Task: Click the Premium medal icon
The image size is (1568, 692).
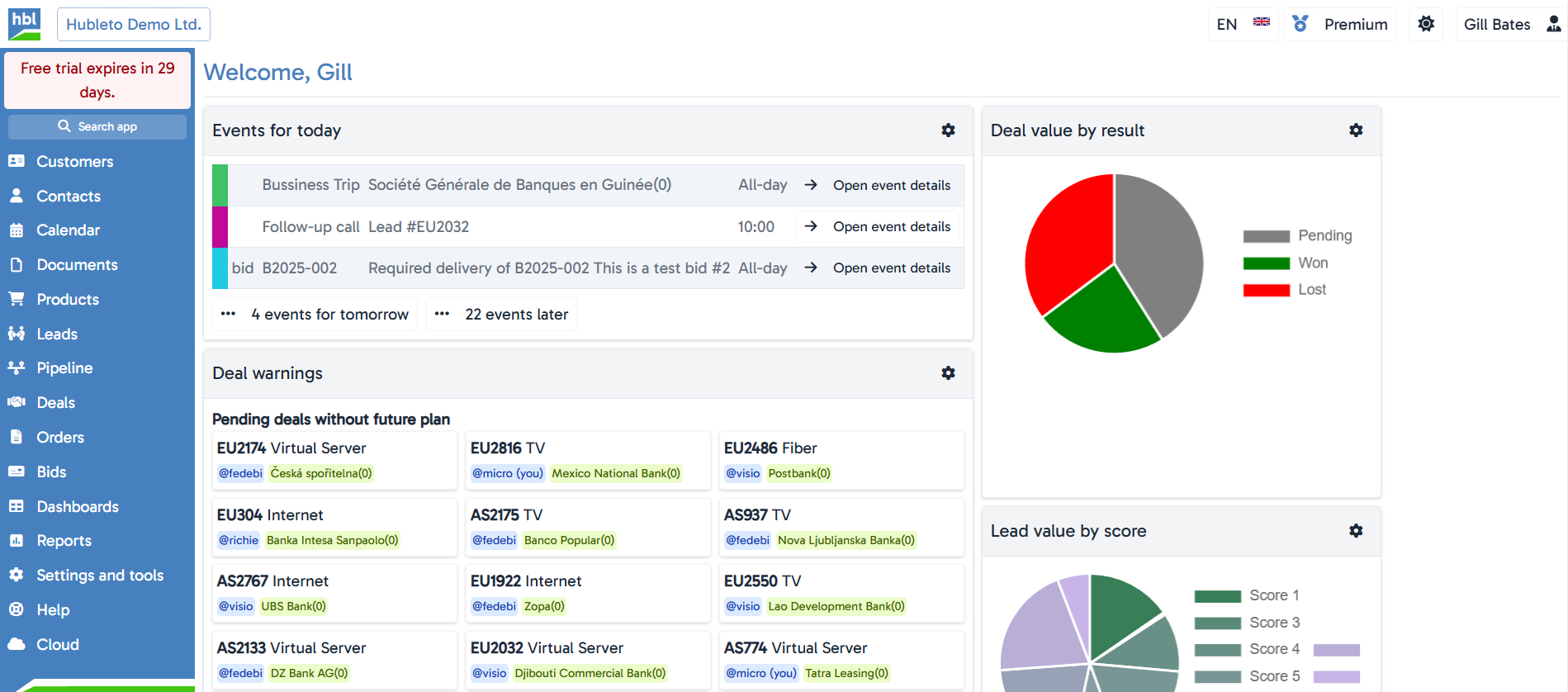Action: pos(1300,25)
